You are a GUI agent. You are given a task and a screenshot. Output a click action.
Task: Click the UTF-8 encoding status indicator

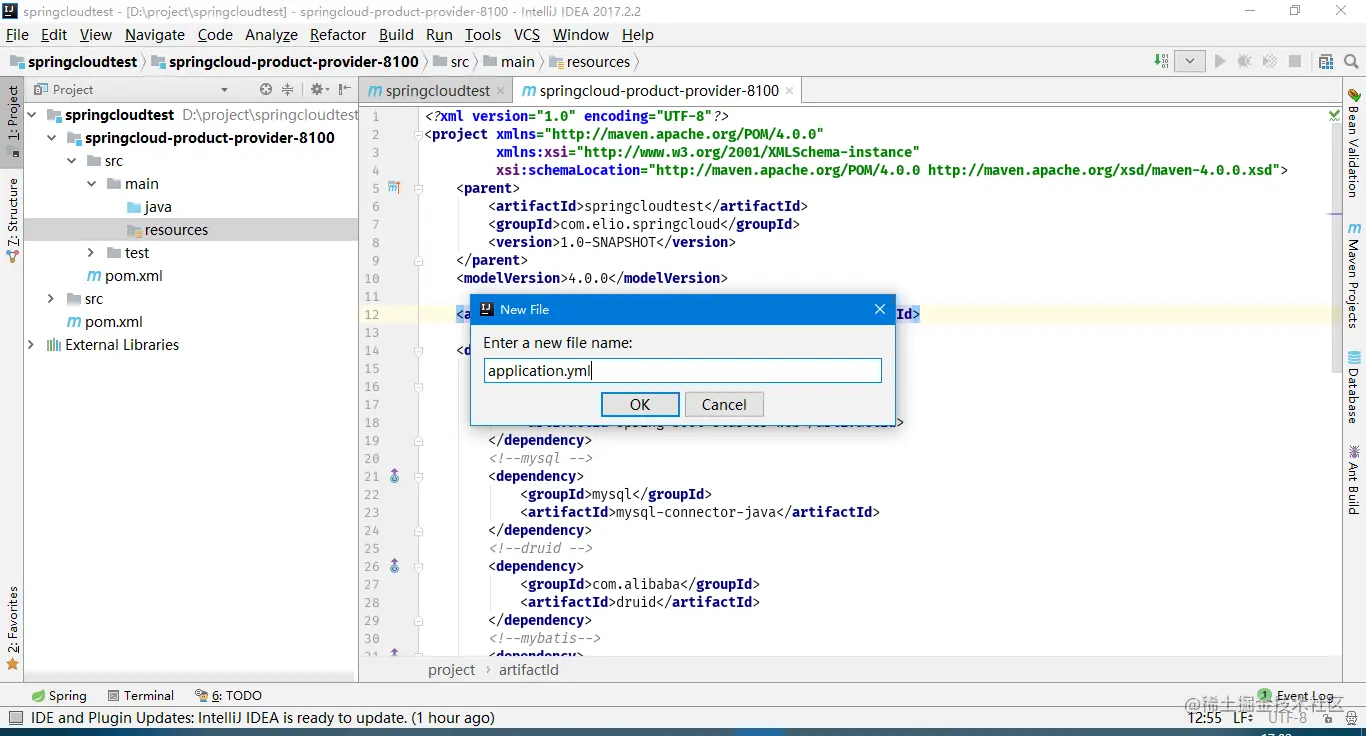1287,717
